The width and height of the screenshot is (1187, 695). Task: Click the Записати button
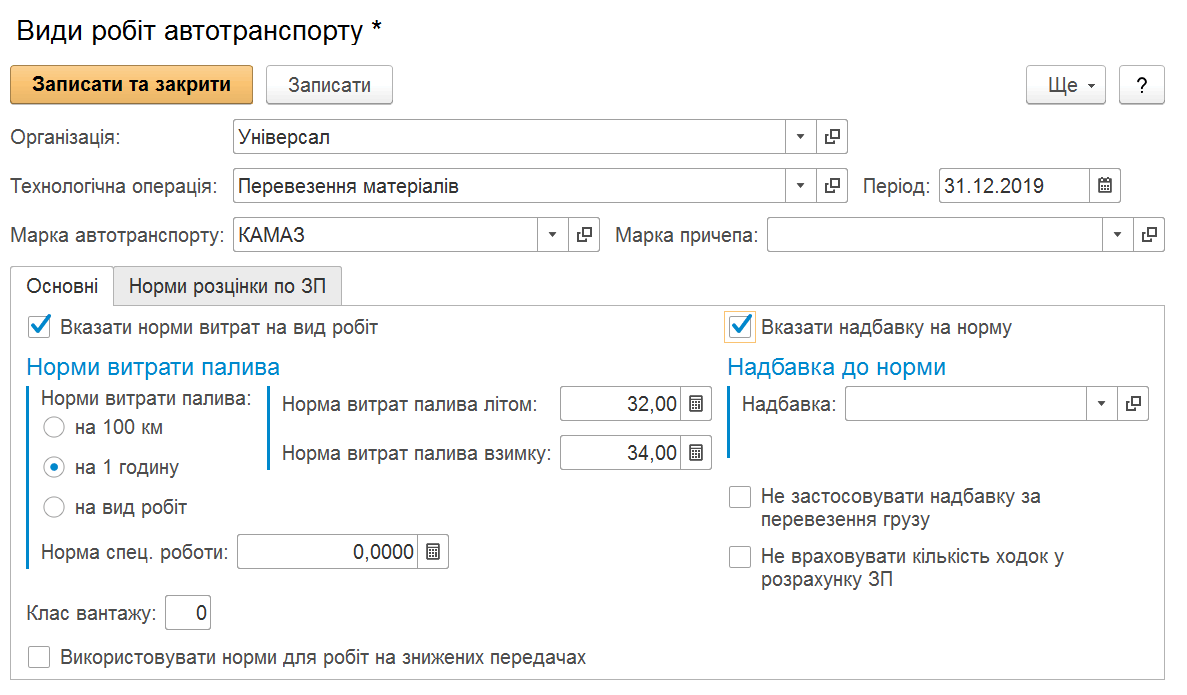click(x=329, y=85)
